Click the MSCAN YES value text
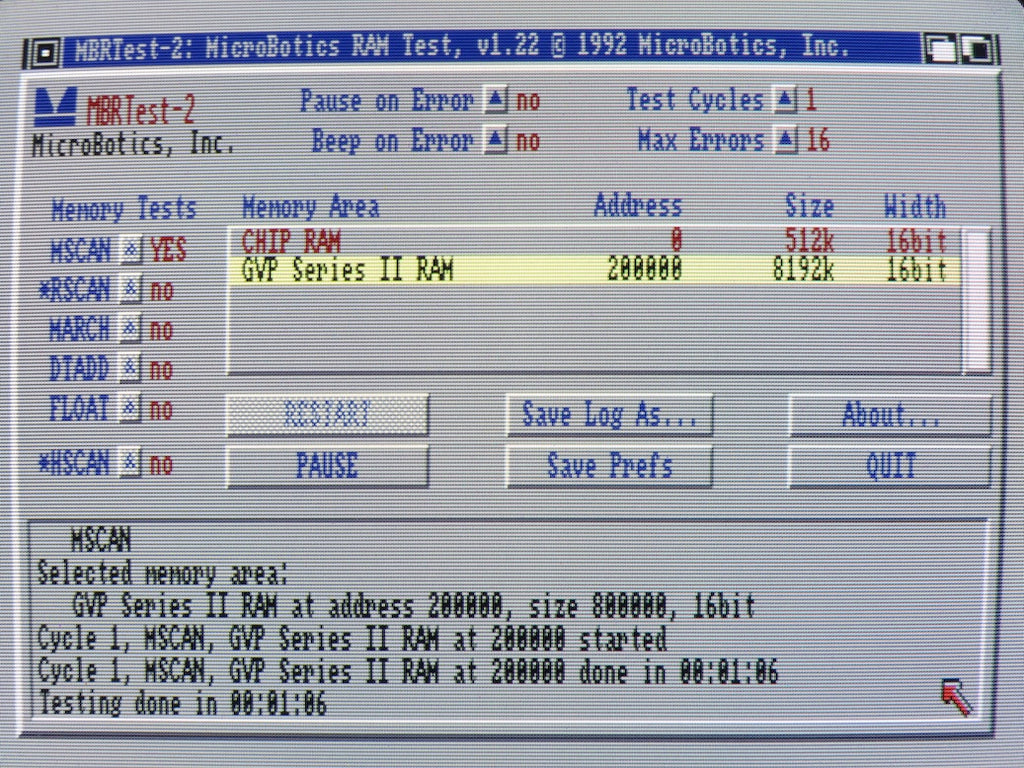The image size is (1024, 768). click(168, 250)
